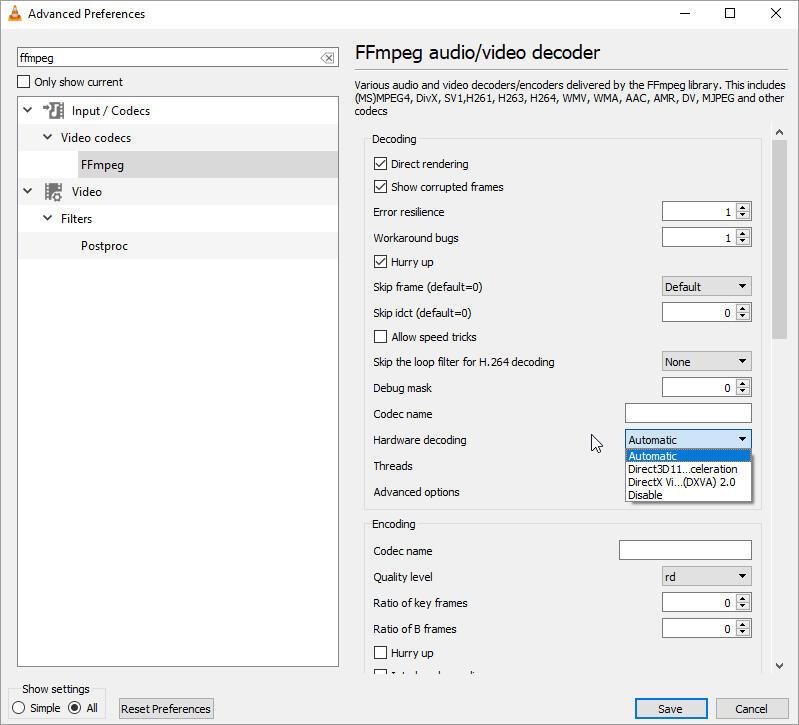Collapse the Filters node
This screenshot has width=799, height=725.
[x=47, y=218]
